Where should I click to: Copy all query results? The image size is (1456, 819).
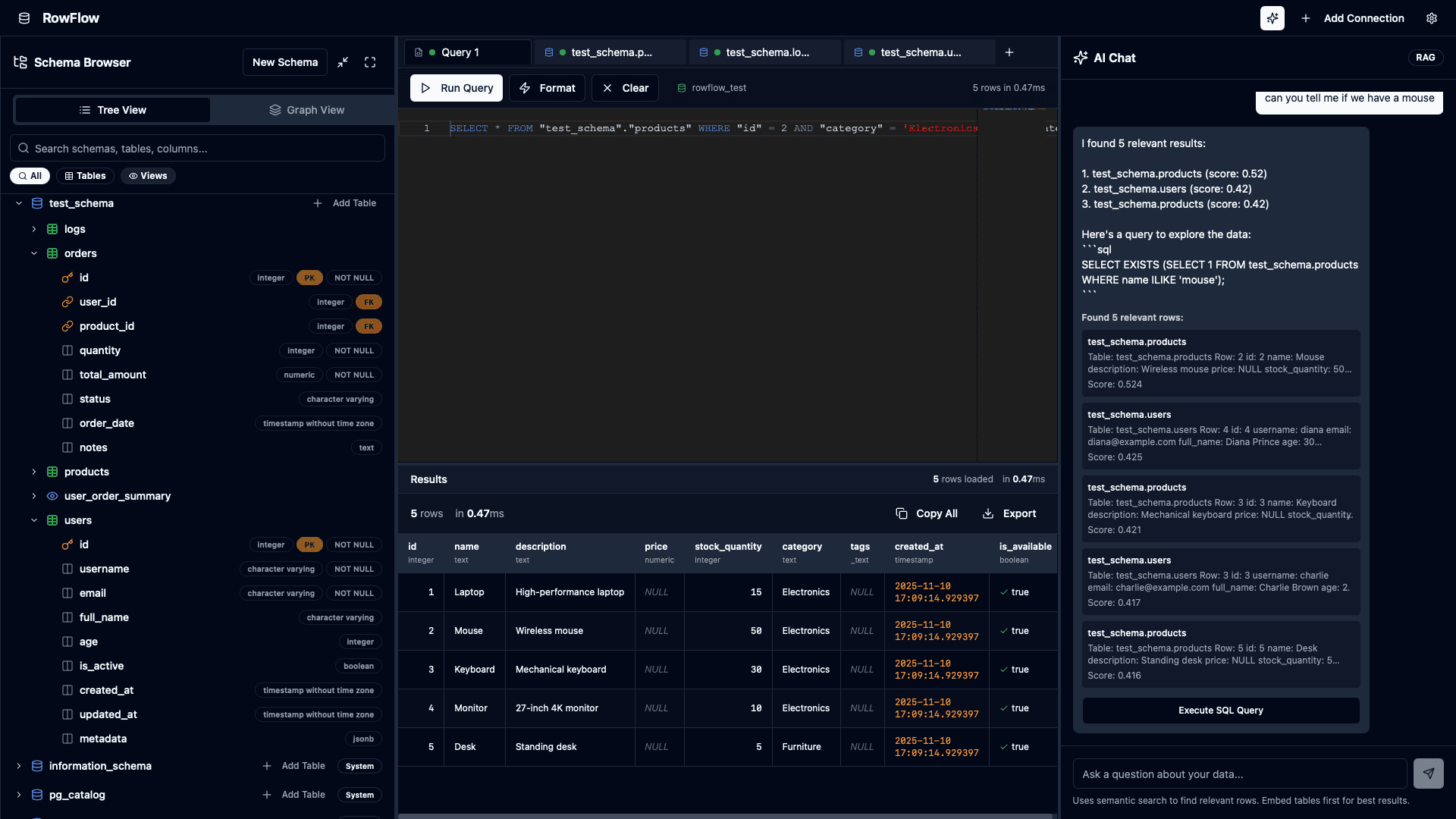point(927,513)
